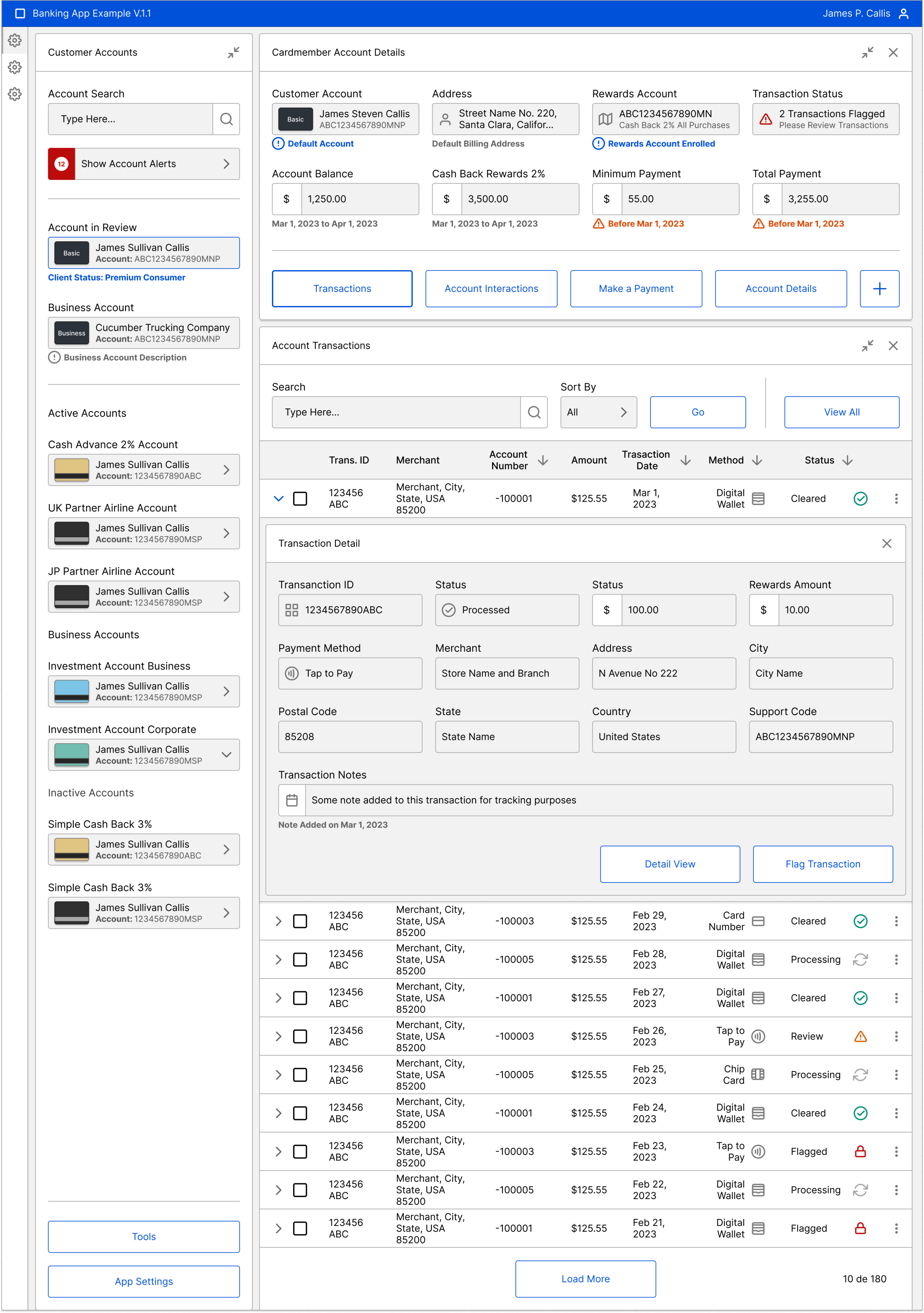Viewport: 924px width, 1313px height.
Task: Switch to Account Interactions tab
Action: click(491, 289)
